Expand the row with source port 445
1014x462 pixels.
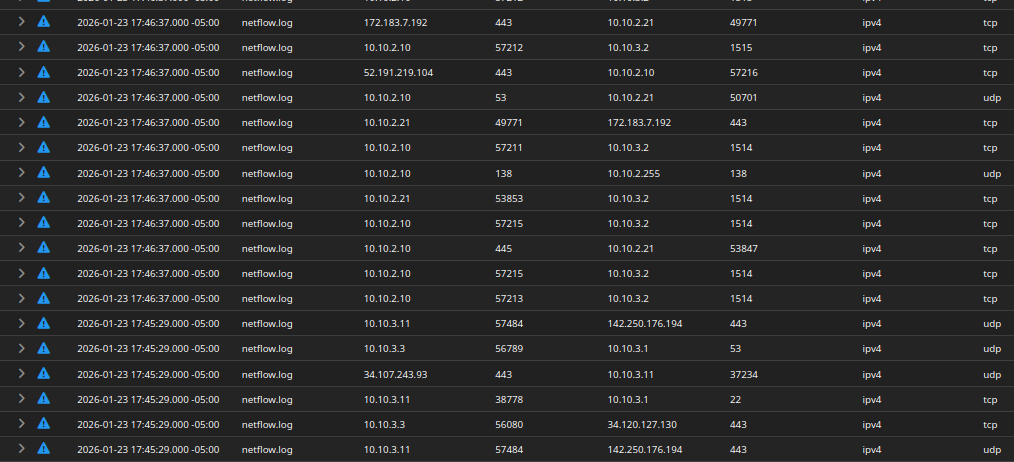[x=21, y=248]
